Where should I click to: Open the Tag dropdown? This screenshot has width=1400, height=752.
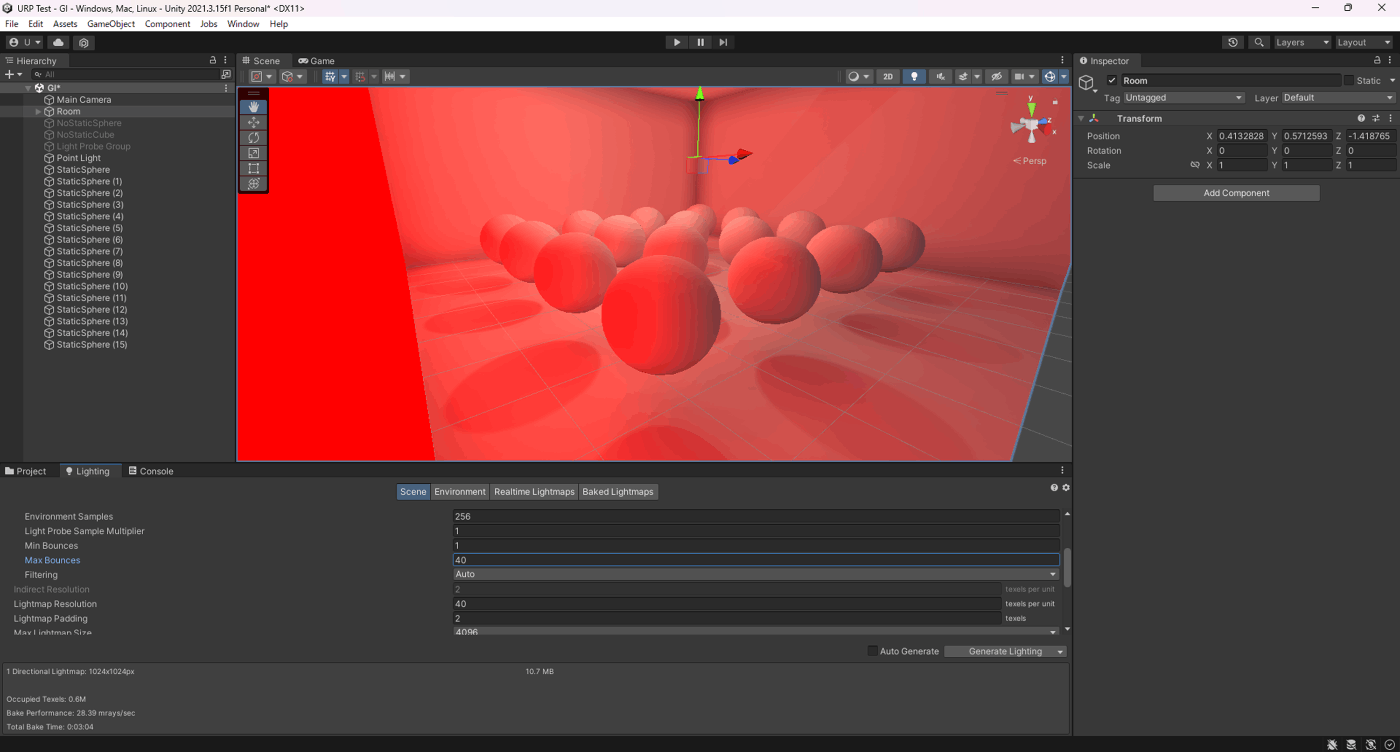[1184, 98]
